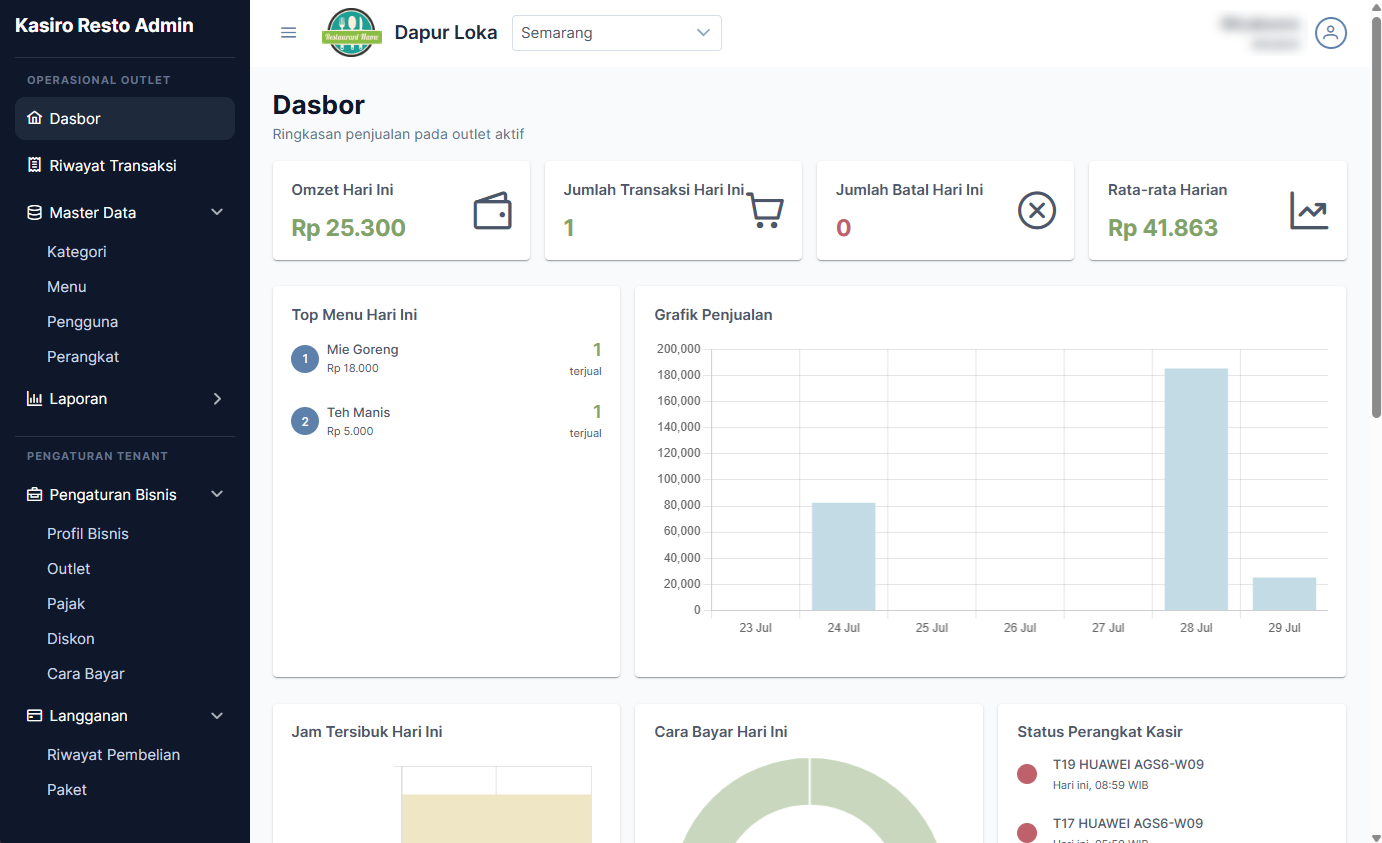Image resolution: width=1382 pixels, height=843 pixels.
Task: Go to Pengguna submenu
Action: click(83, 321)
